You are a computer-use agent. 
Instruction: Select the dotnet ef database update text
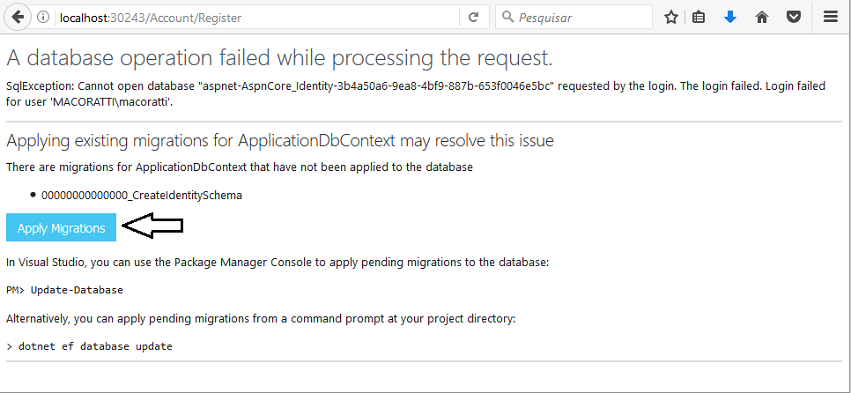point(96,346)
